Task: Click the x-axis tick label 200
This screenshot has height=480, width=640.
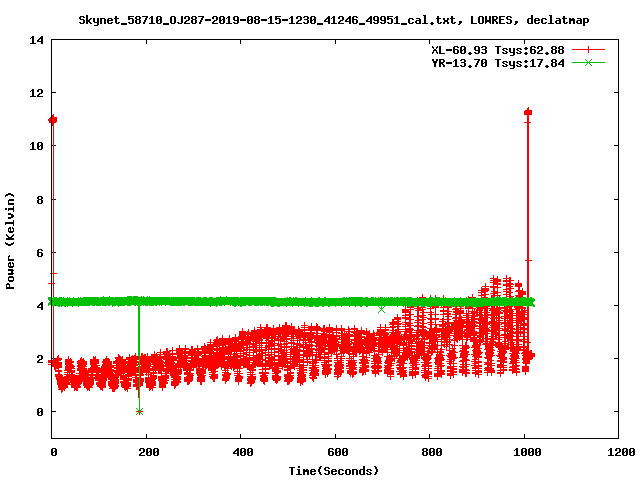Action: pyautogui.click(x=148, y=452)
